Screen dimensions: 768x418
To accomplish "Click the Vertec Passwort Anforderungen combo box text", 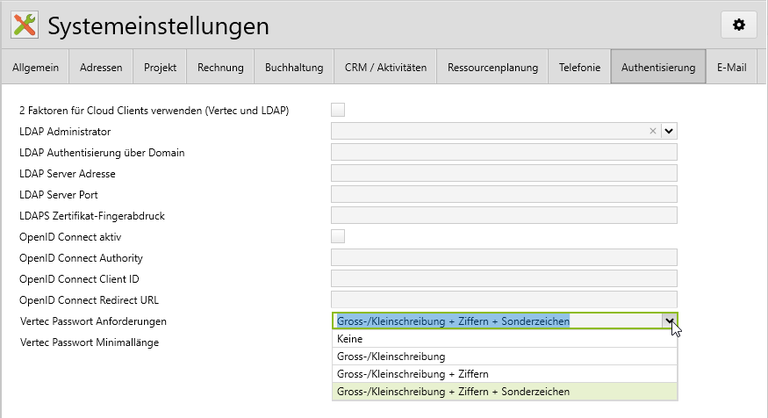I will 453,321.
